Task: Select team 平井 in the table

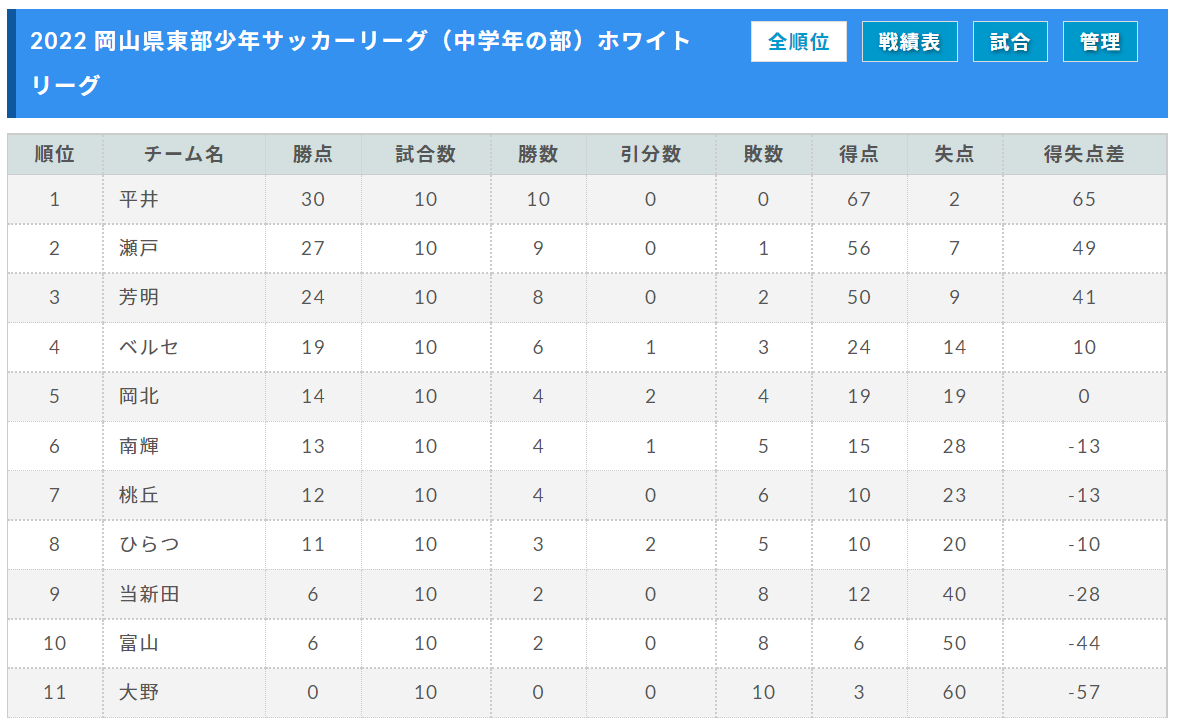Action: click(x=139, y=200)
